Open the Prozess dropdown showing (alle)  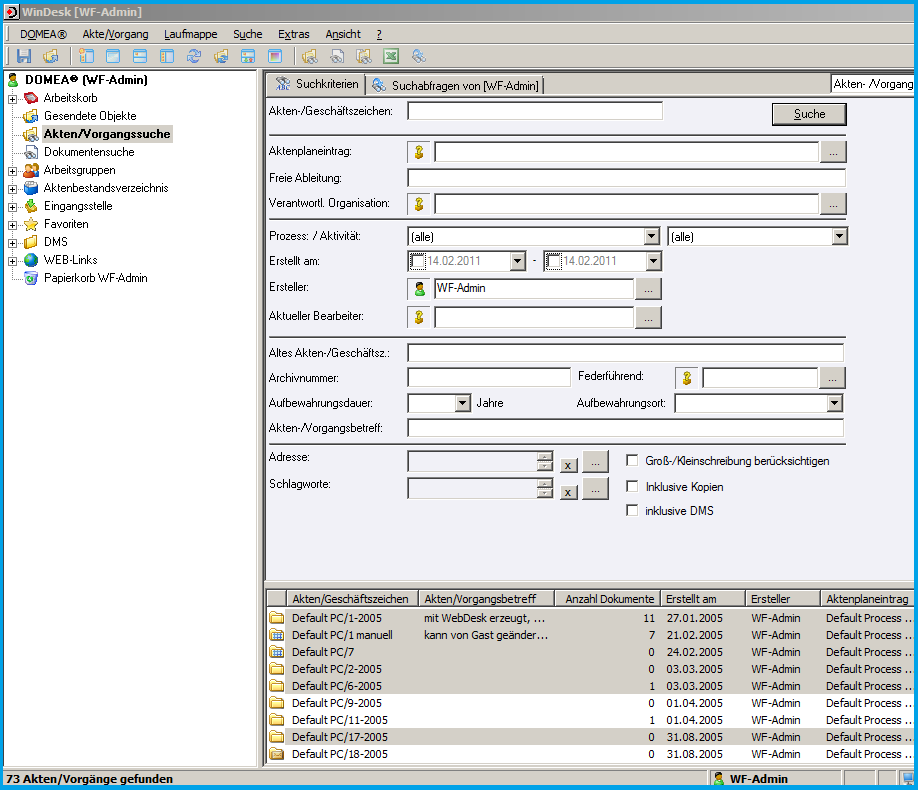[x=650, y=237]
